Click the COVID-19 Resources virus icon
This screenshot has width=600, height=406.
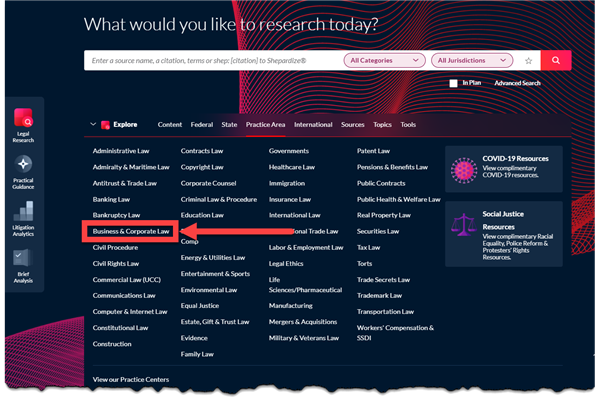pos(464,170)
